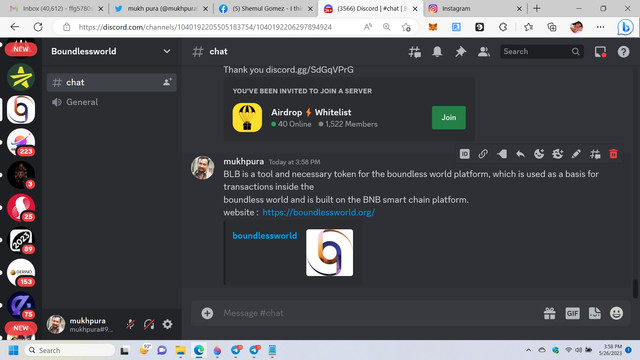This screenshot has height=360, width=640.
Task: Toggle the member list icon
Action: (484, 51)
